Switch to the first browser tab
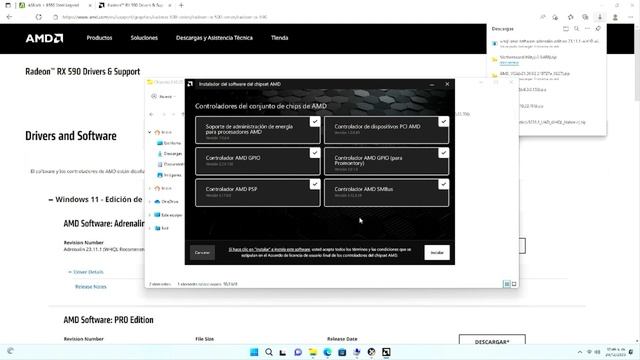640x360 pixels. tap(55, 5)
